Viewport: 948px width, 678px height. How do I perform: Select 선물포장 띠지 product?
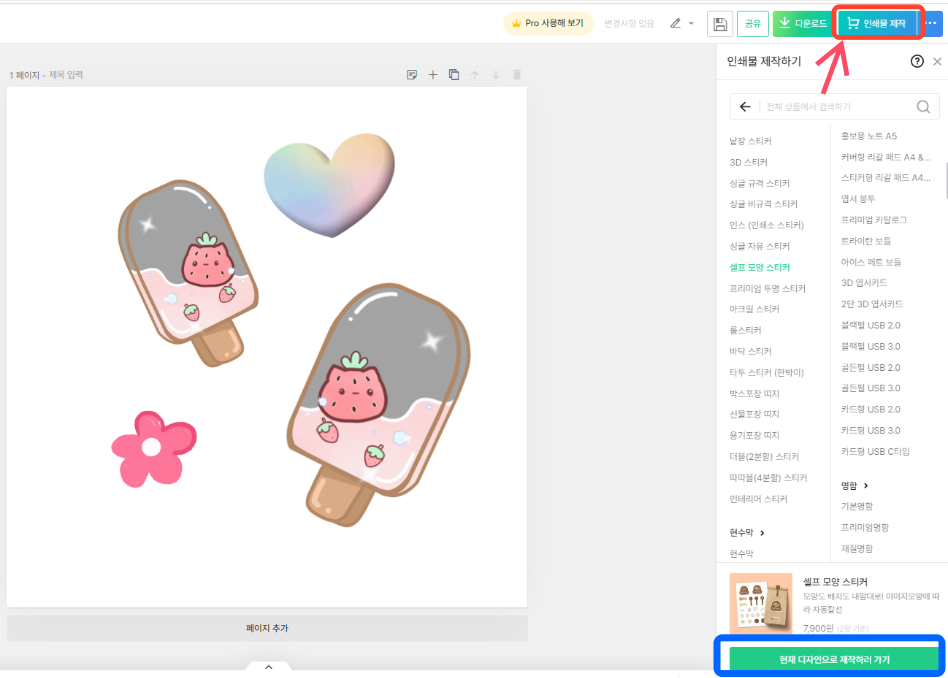tap(755, 414)
